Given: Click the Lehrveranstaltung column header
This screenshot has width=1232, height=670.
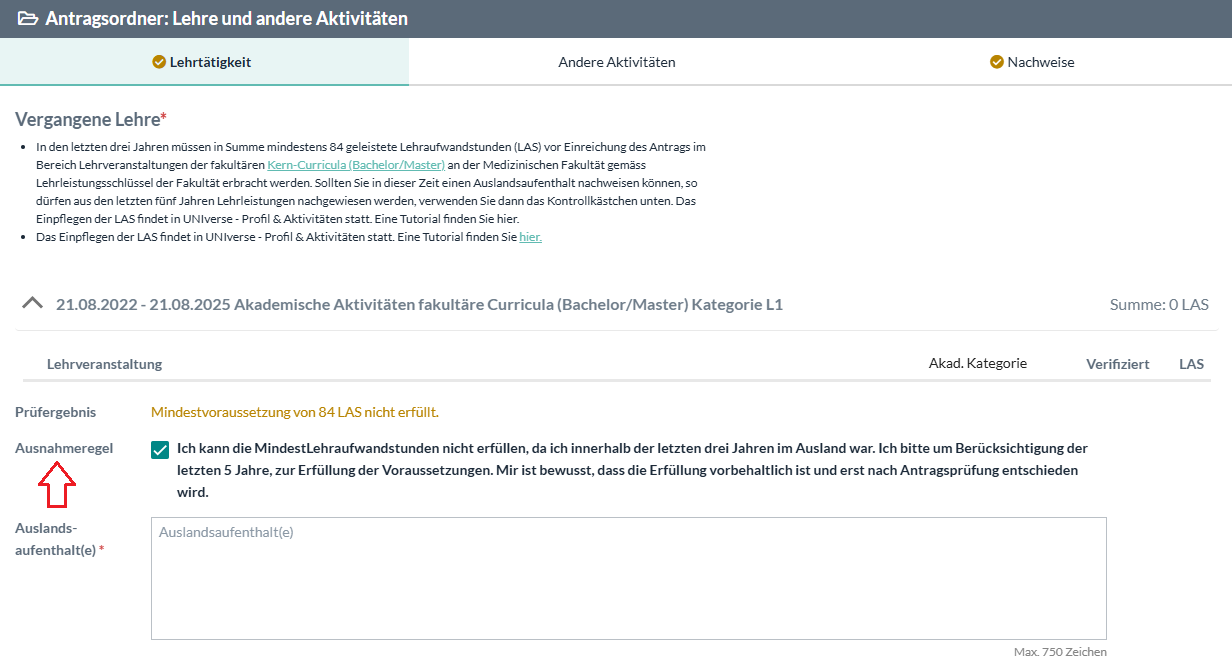Looking at the screenshot, I should 104,364.
